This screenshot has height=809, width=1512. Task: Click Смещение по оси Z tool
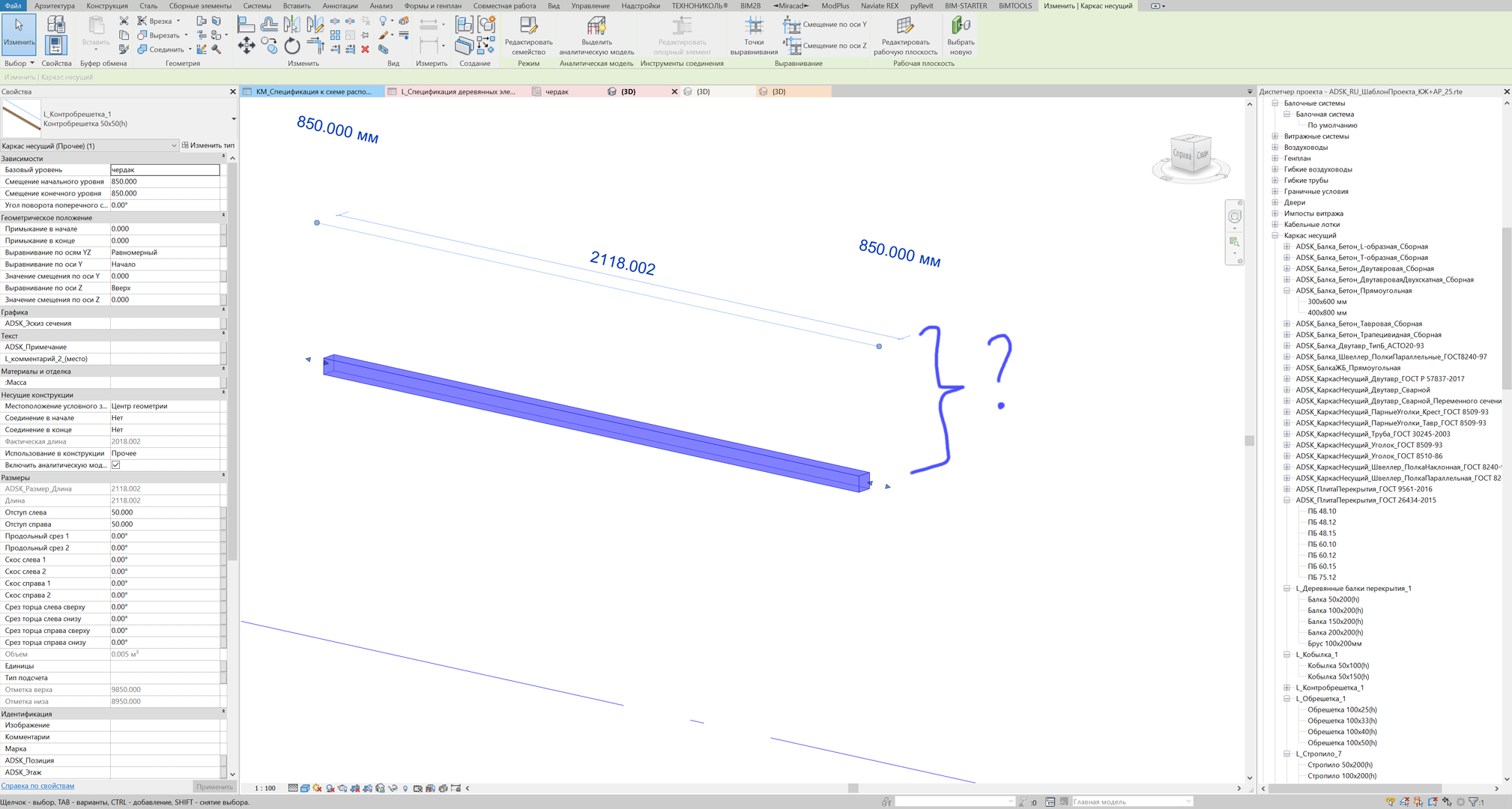point(825,46)
